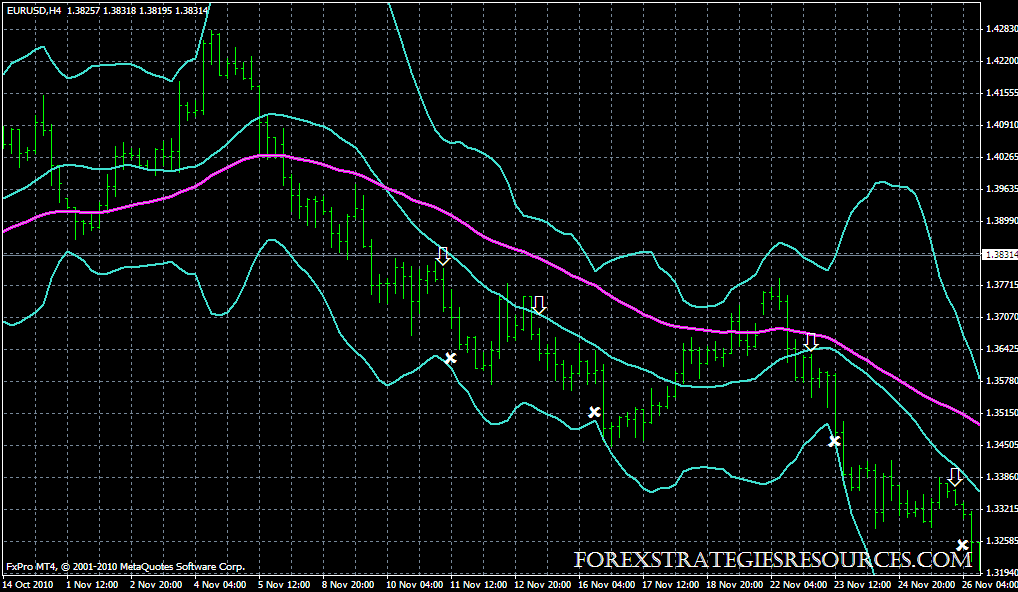1018x592 pixels.
Task: Click the 1.40910 price axis label
Action: [x=1001, y=125]
